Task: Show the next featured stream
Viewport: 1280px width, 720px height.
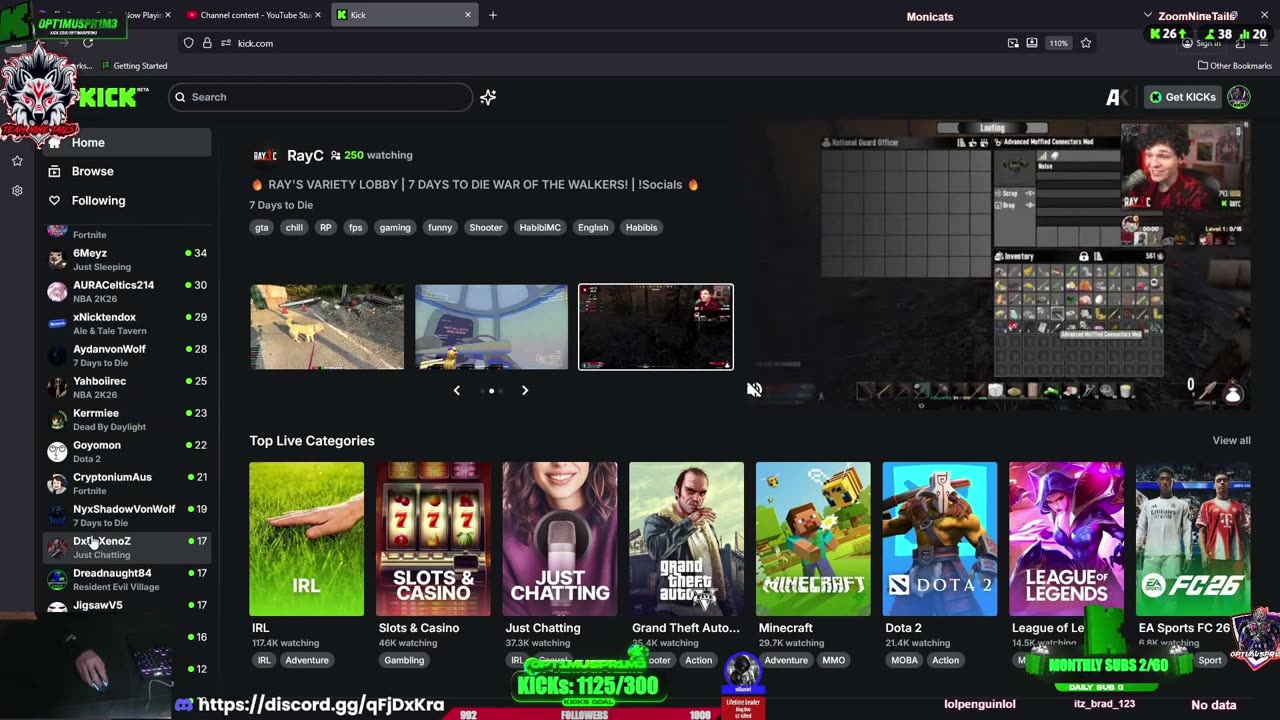Action: click(525, 390)
